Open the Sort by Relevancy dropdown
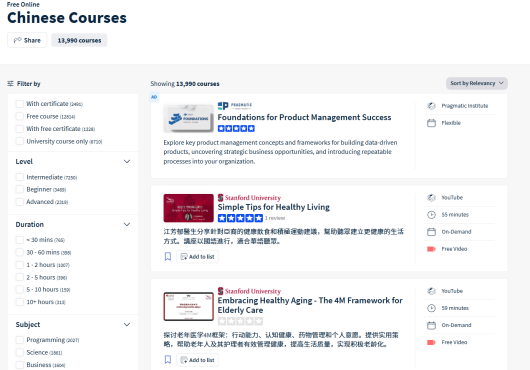Image resolution: width=530 pixels, height=370 pixels. coord(477,83)
